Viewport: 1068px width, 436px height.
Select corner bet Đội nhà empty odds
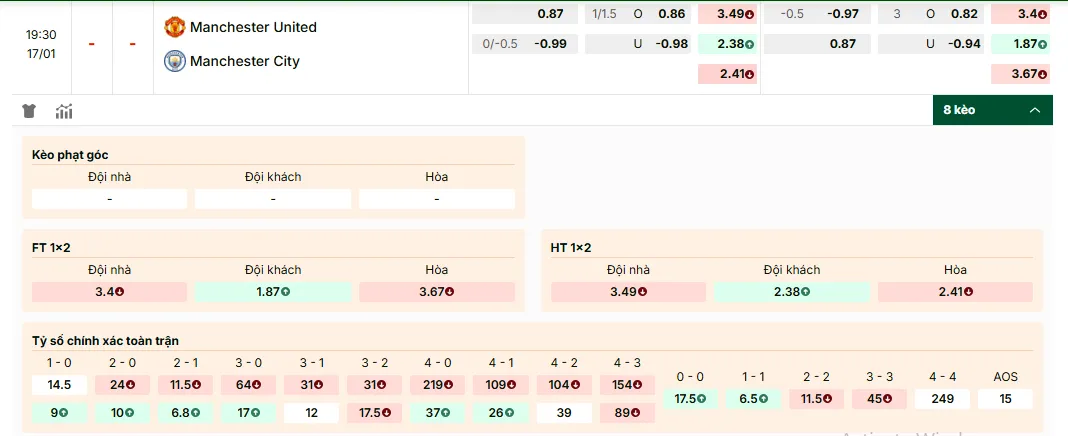coord(109,199)
